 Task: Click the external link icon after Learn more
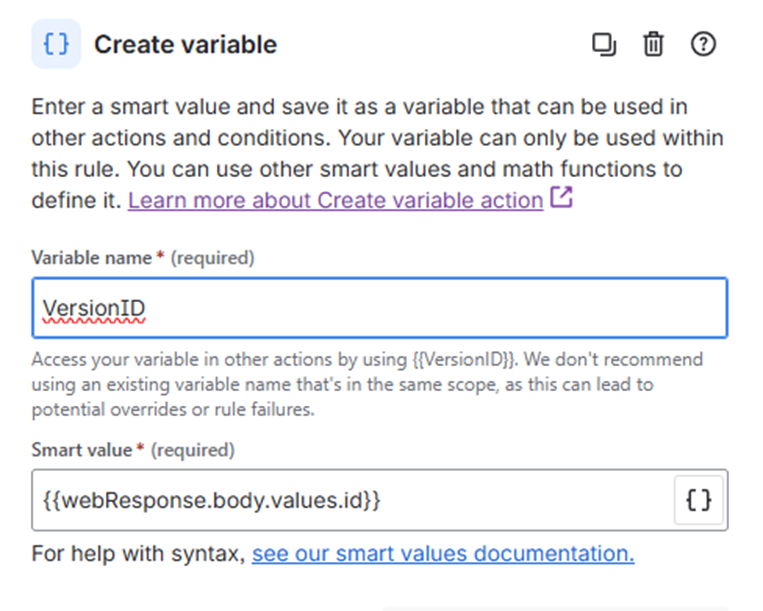click(562, 199)
